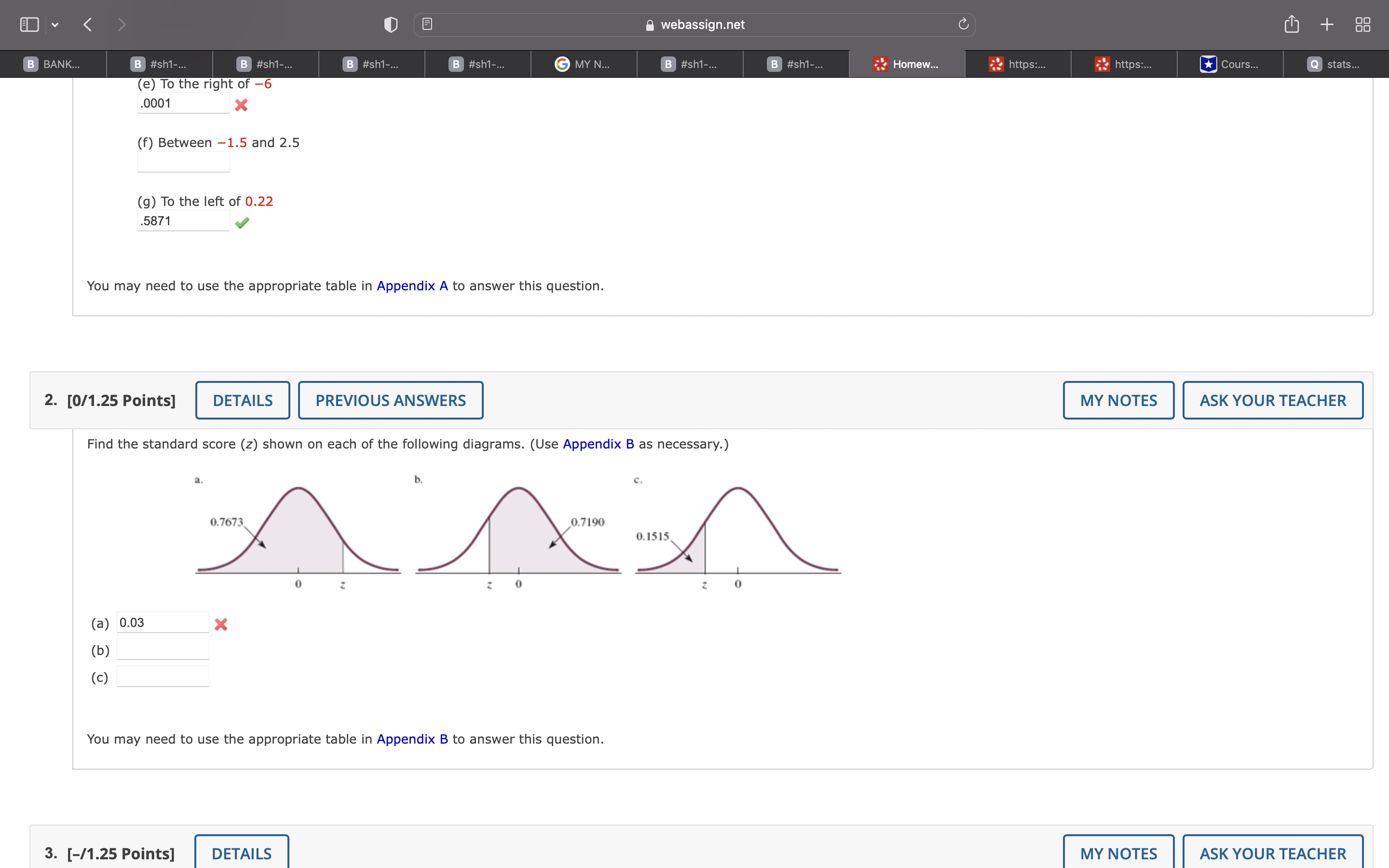1389x868 pixels.
Task: Click the privacy shield icon
Action: tap(390, 25)
